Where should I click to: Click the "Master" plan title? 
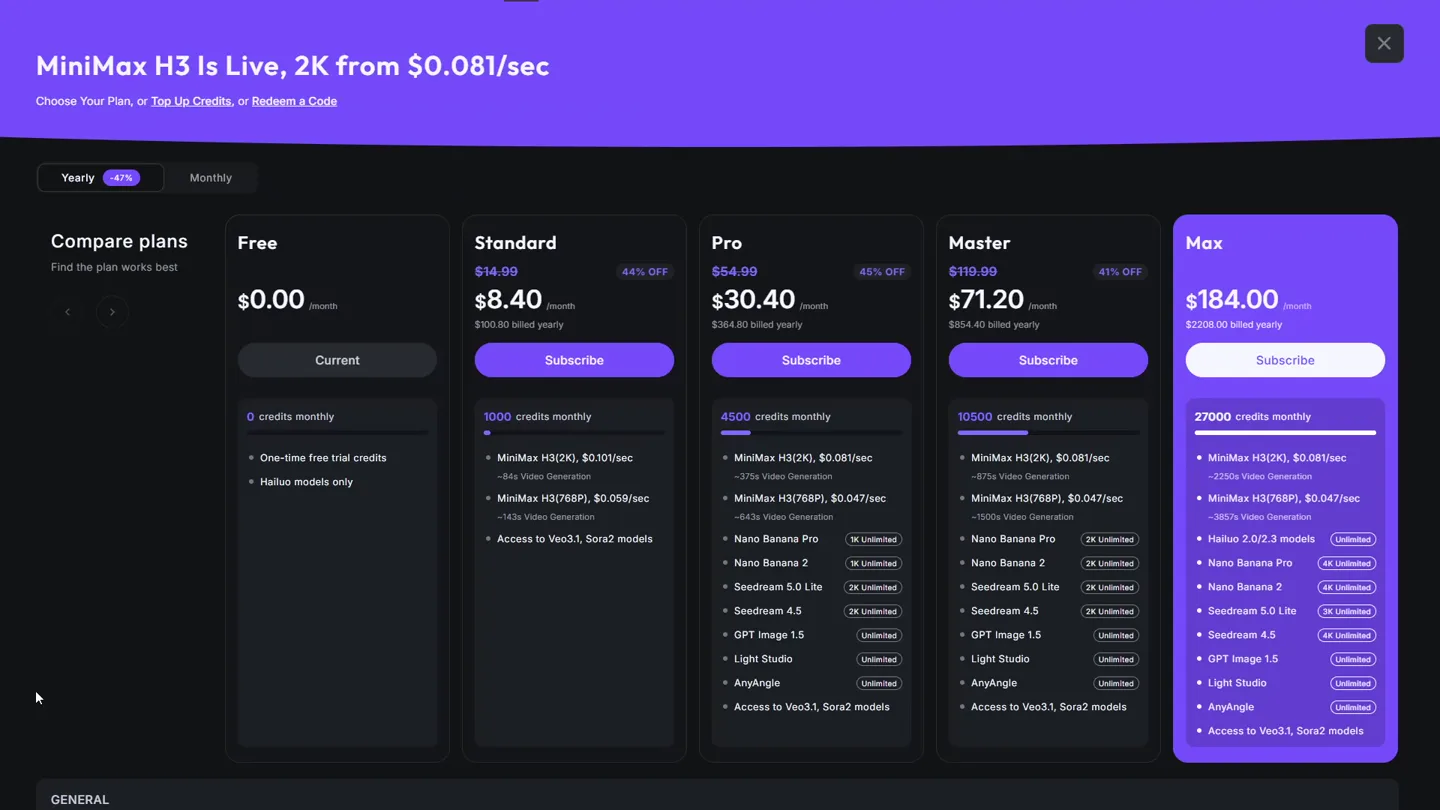click(x=979, y=243)
